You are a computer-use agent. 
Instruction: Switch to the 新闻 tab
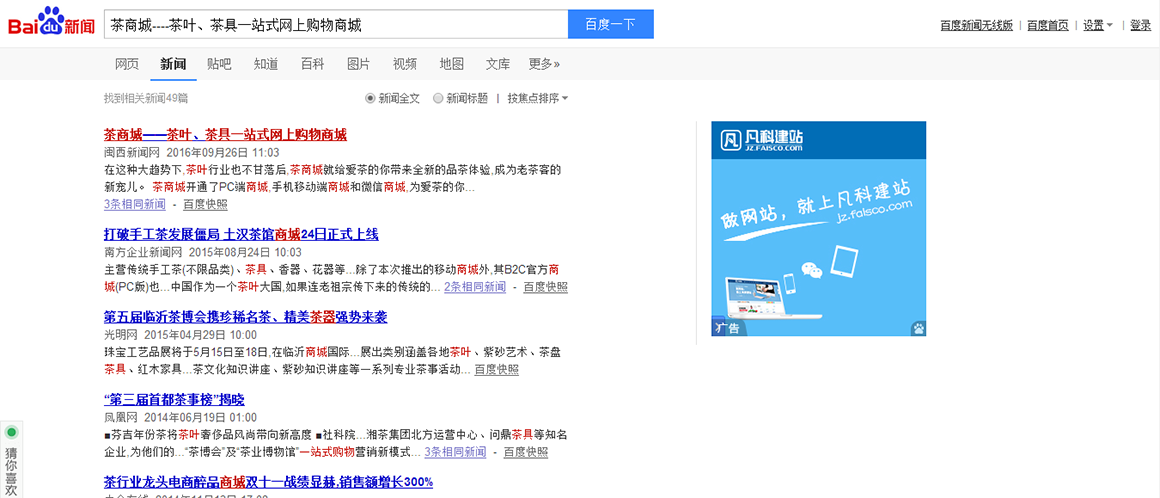click(172, 64)
